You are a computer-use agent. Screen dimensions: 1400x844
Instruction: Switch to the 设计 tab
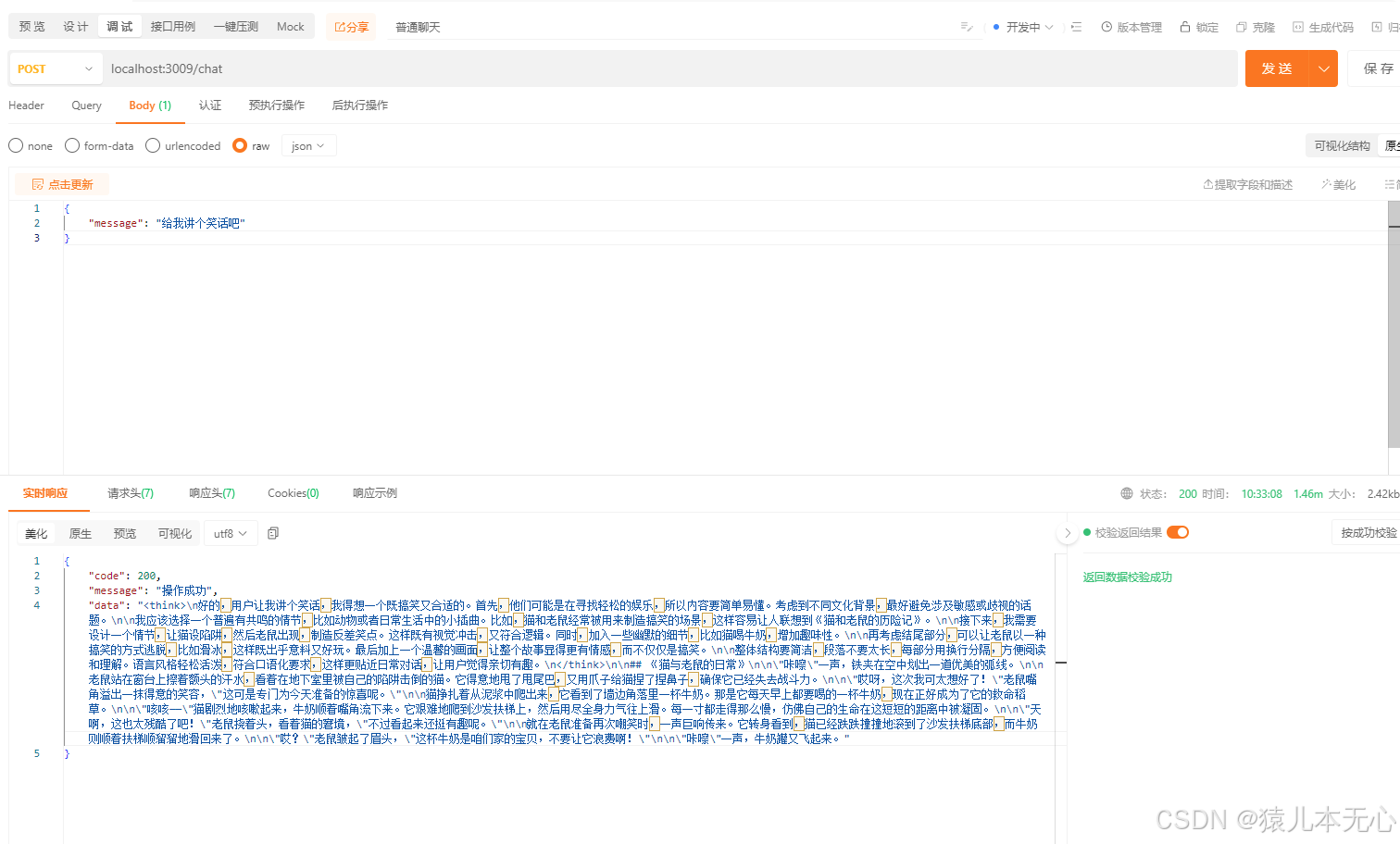coord(76,26)
